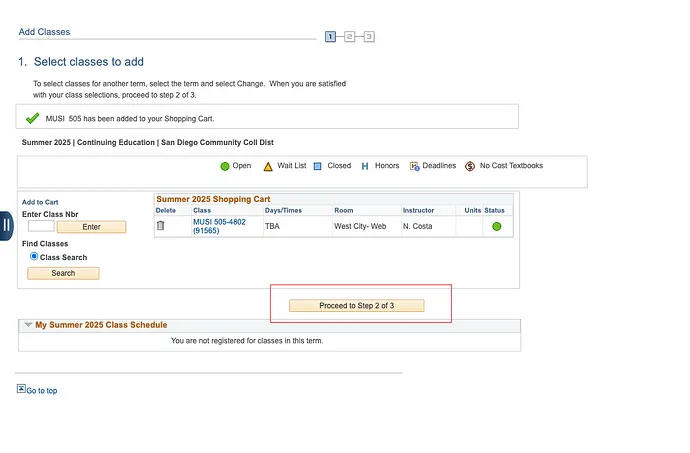Click the No Cost Textbooks icon
The width and height of the screenshot is (690, 453).
(470, 166)
